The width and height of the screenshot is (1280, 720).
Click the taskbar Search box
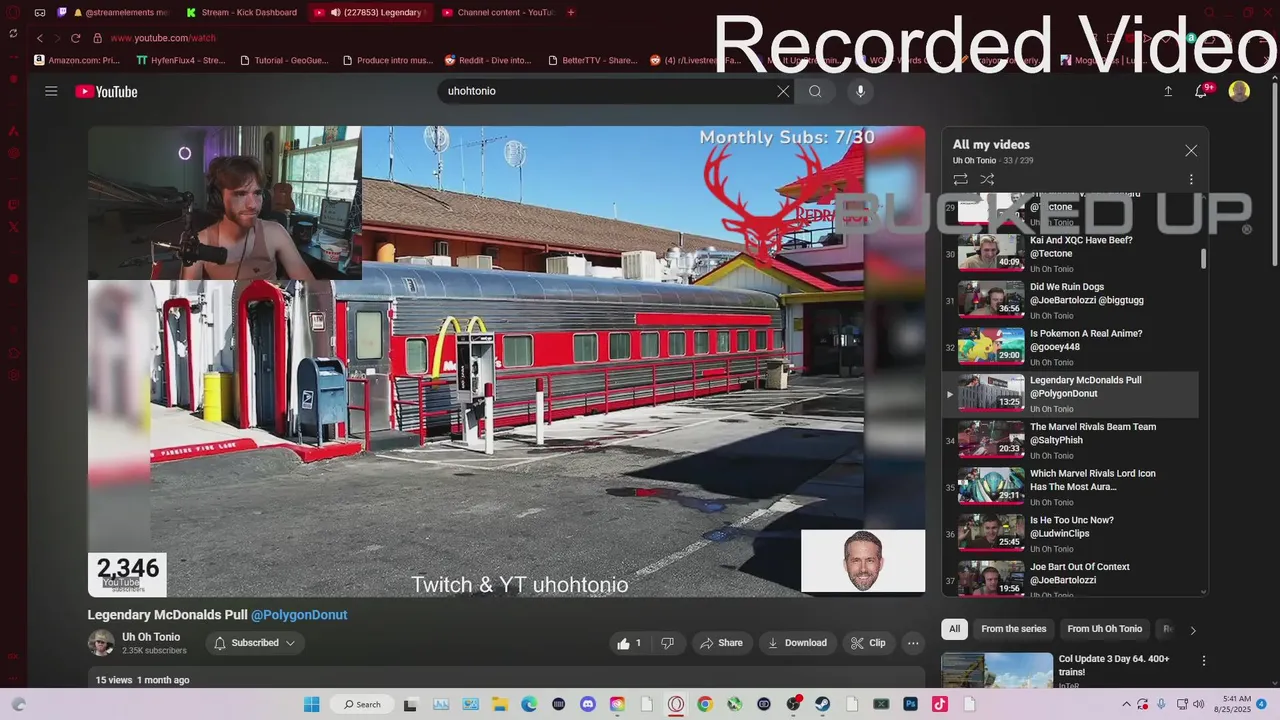click(x=361, y=704)
